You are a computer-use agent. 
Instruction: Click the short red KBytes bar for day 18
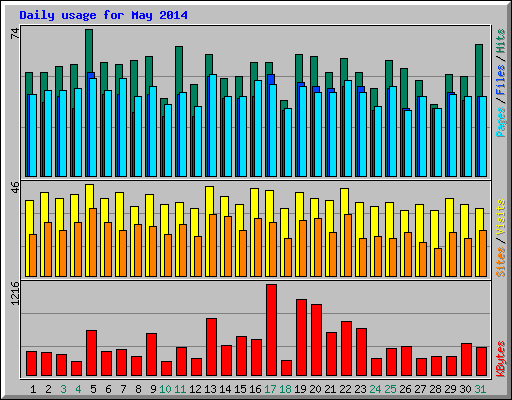point(286,368)
